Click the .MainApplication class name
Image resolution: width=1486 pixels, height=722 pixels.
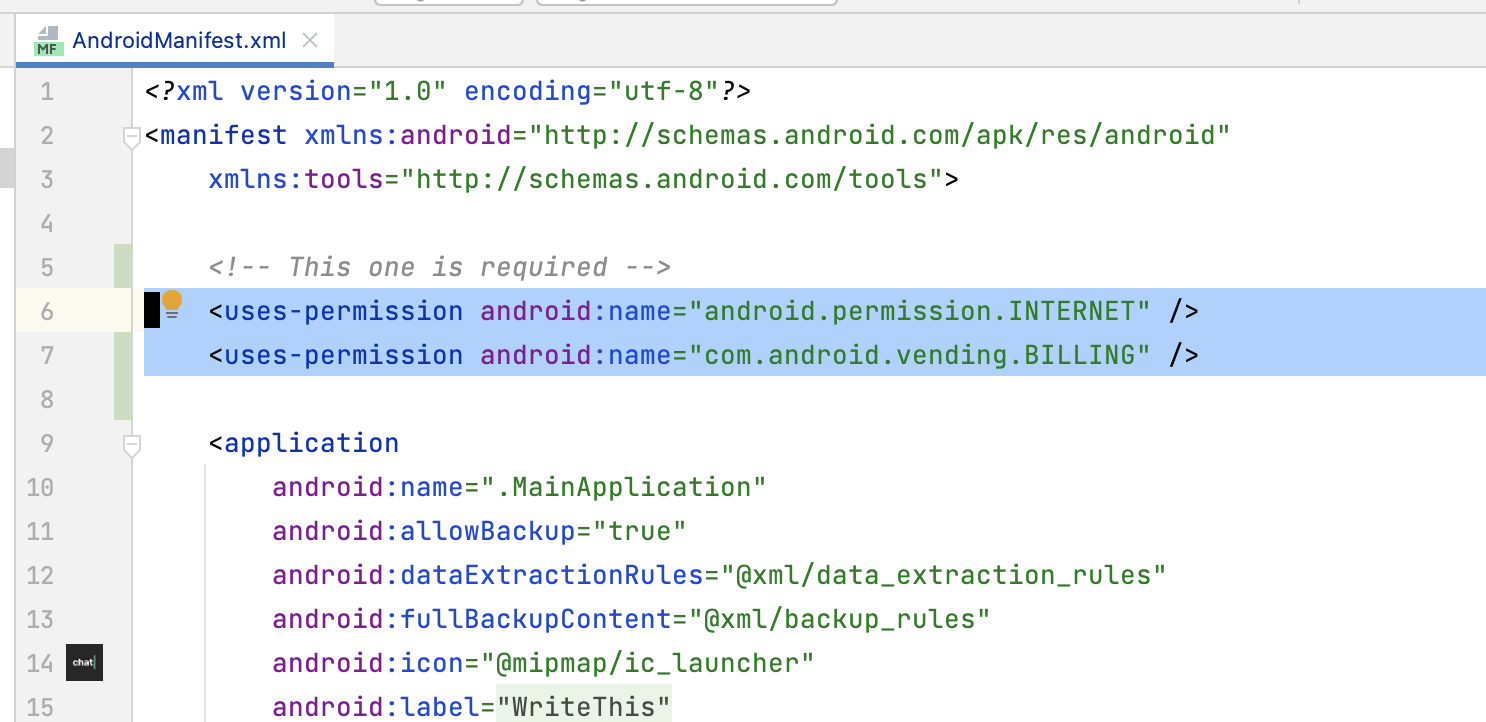[623, 487]
